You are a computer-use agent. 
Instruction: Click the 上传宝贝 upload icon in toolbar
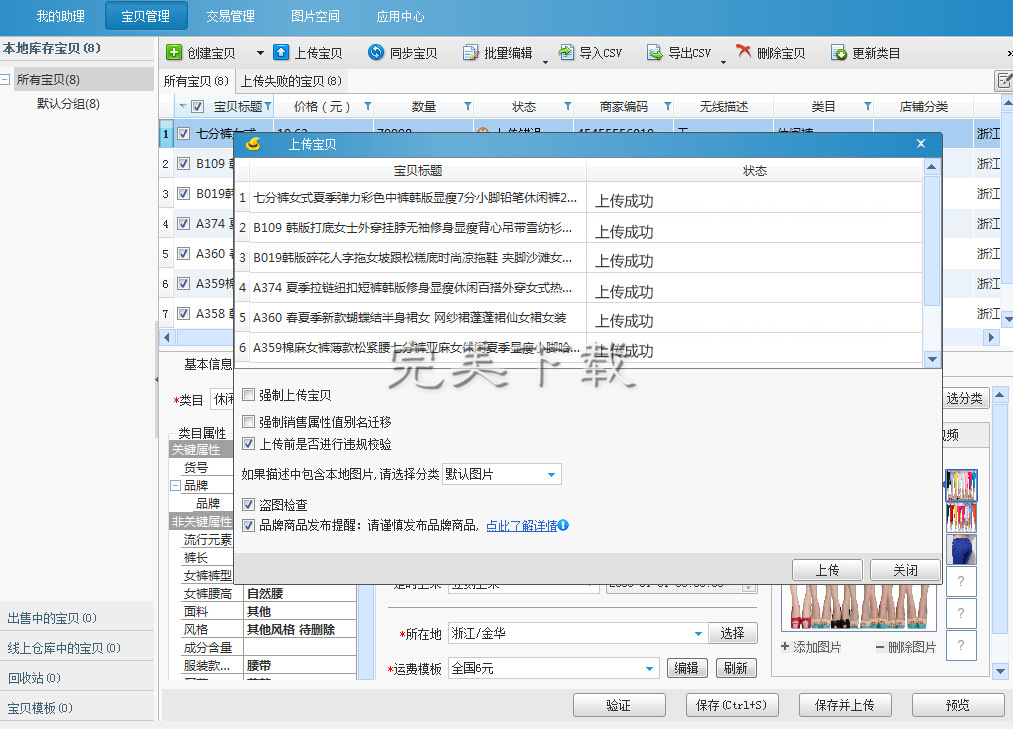281,52
